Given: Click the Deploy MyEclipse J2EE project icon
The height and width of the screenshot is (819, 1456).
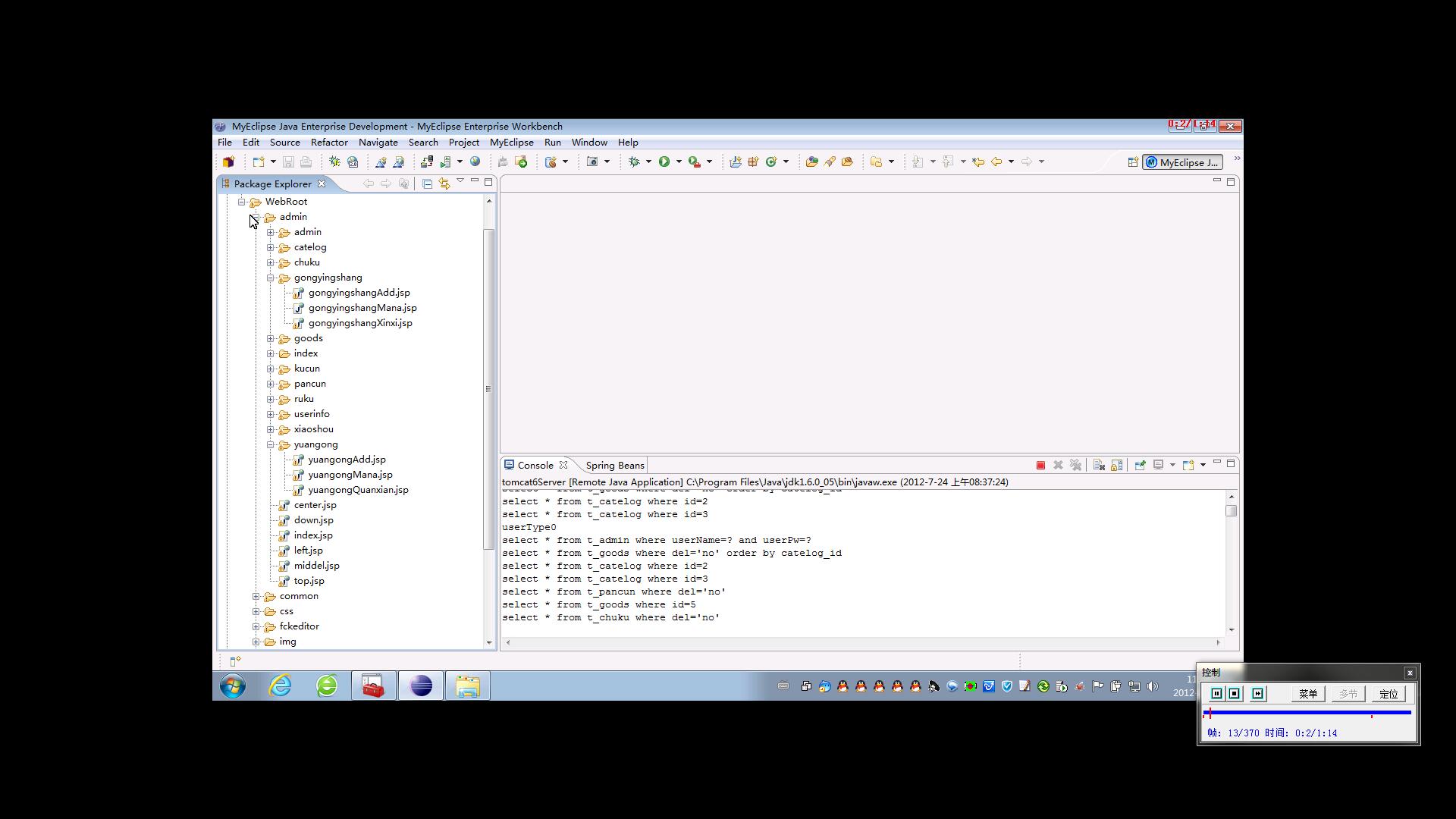Looking at the screenshot, I should point(427,162).
